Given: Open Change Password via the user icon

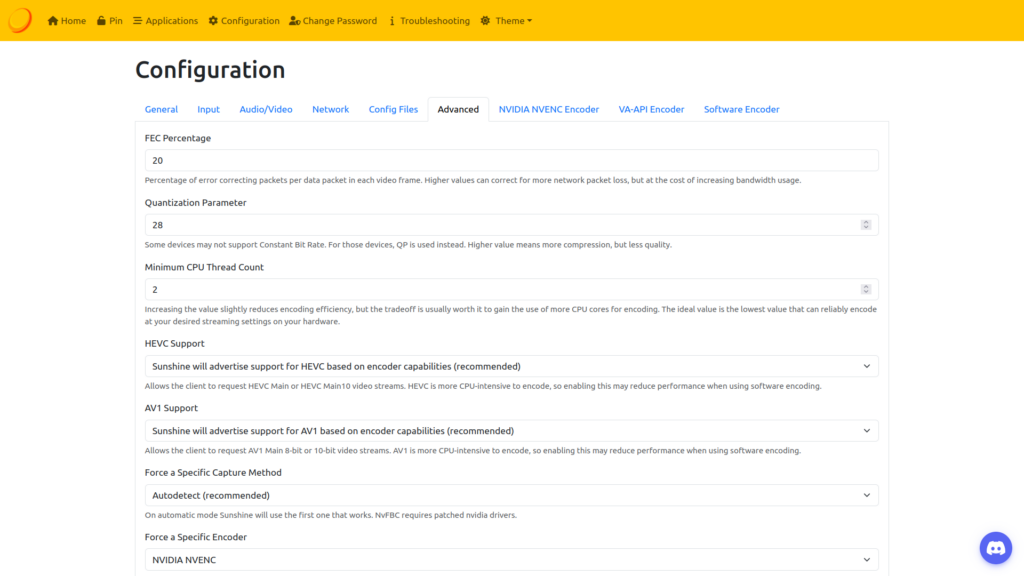Looking at the screenshot, I should click(295, 21).
